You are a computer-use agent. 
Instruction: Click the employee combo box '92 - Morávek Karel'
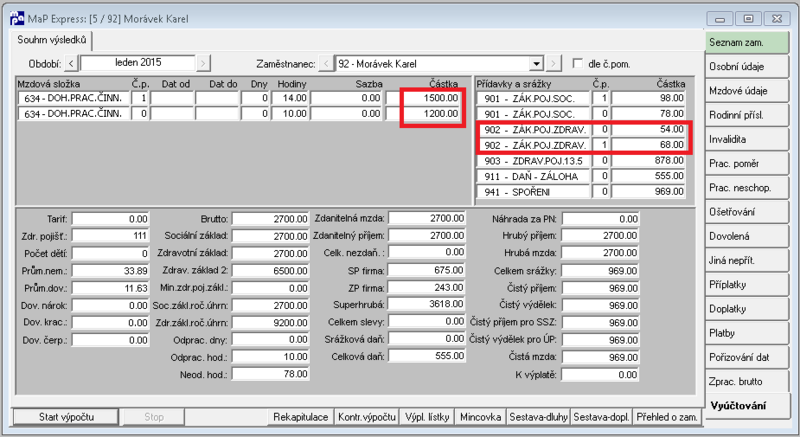point(439,64)
